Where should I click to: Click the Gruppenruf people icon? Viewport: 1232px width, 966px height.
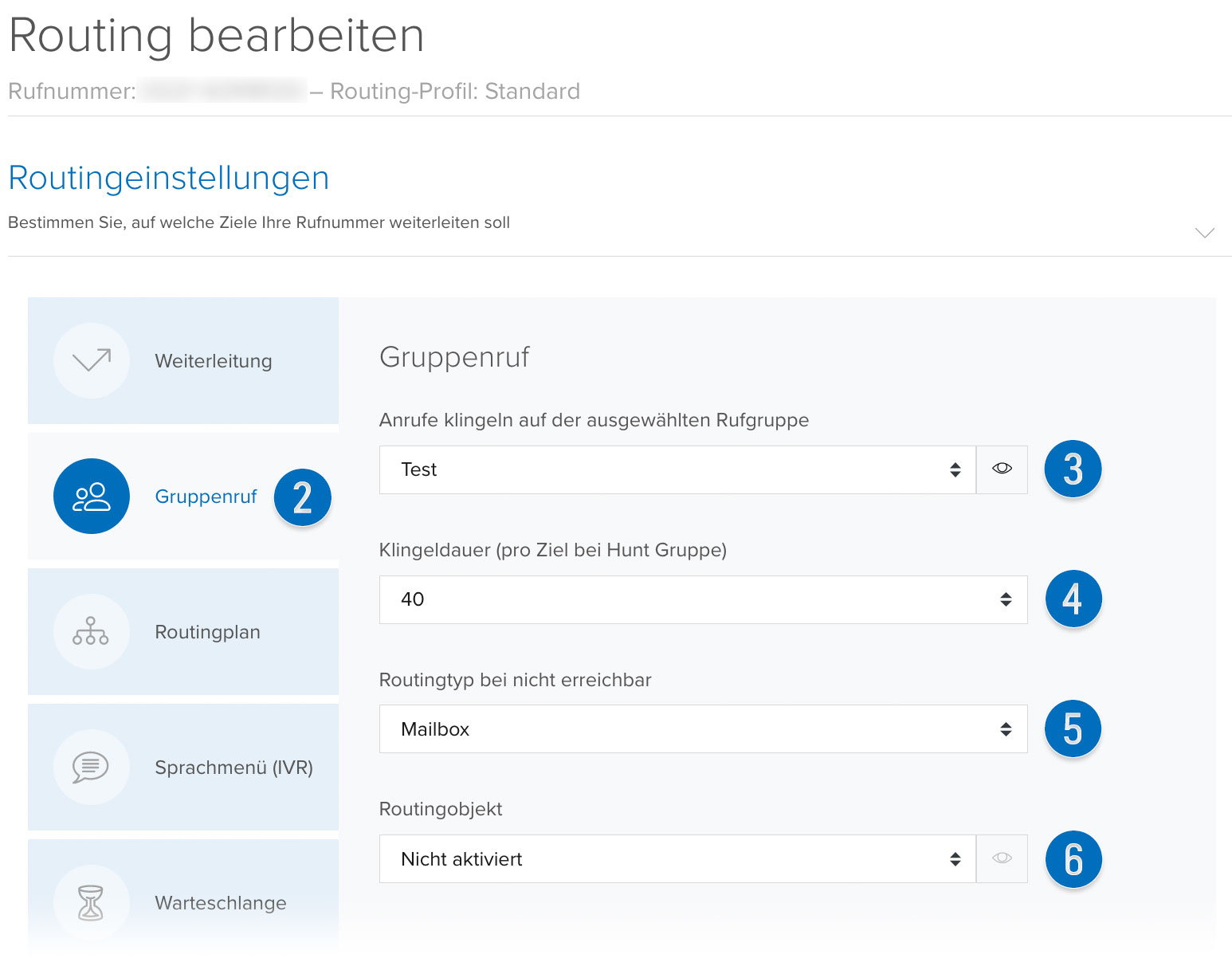tap(92, 497)
